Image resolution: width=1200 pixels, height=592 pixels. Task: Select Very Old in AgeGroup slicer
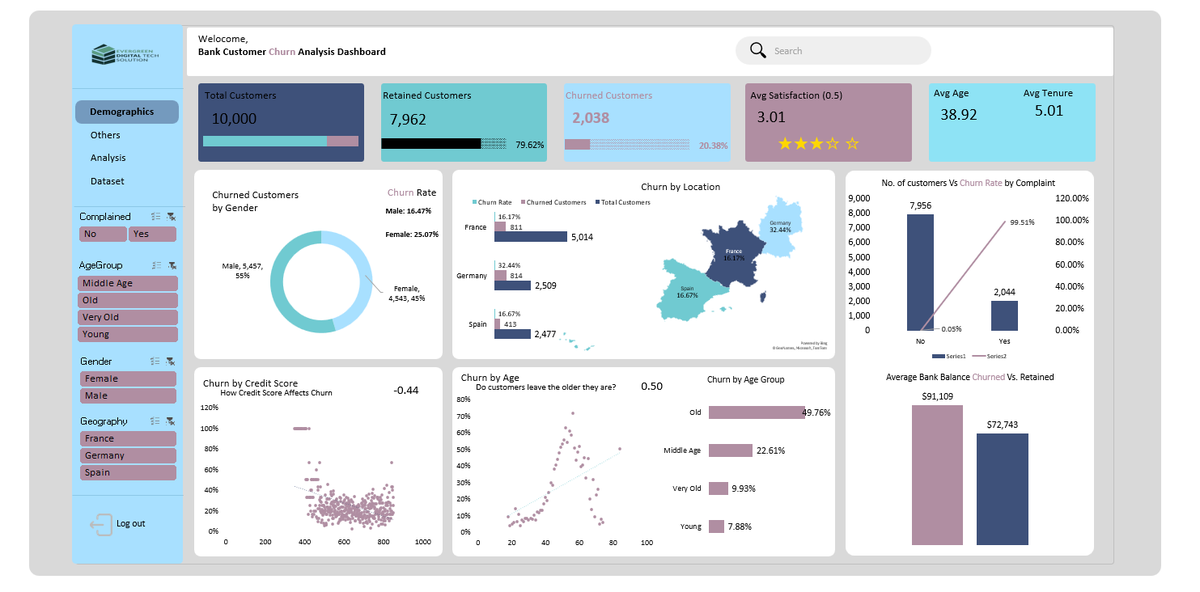(x=128, y=317)
